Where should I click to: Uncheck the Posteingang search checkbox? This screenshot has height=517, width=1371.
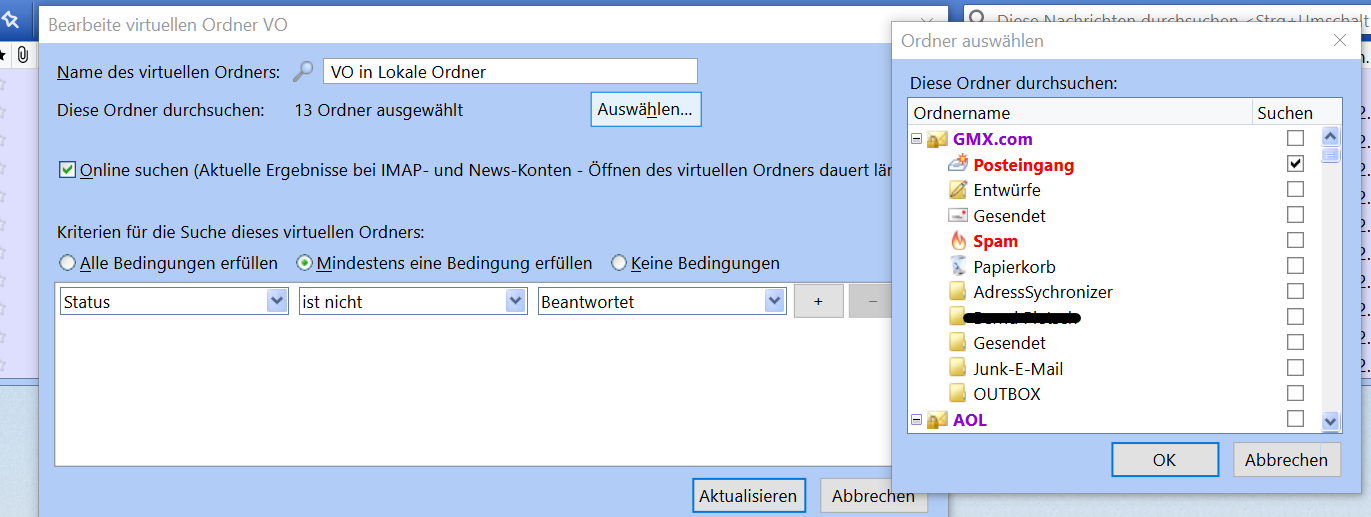(1295, 163)
